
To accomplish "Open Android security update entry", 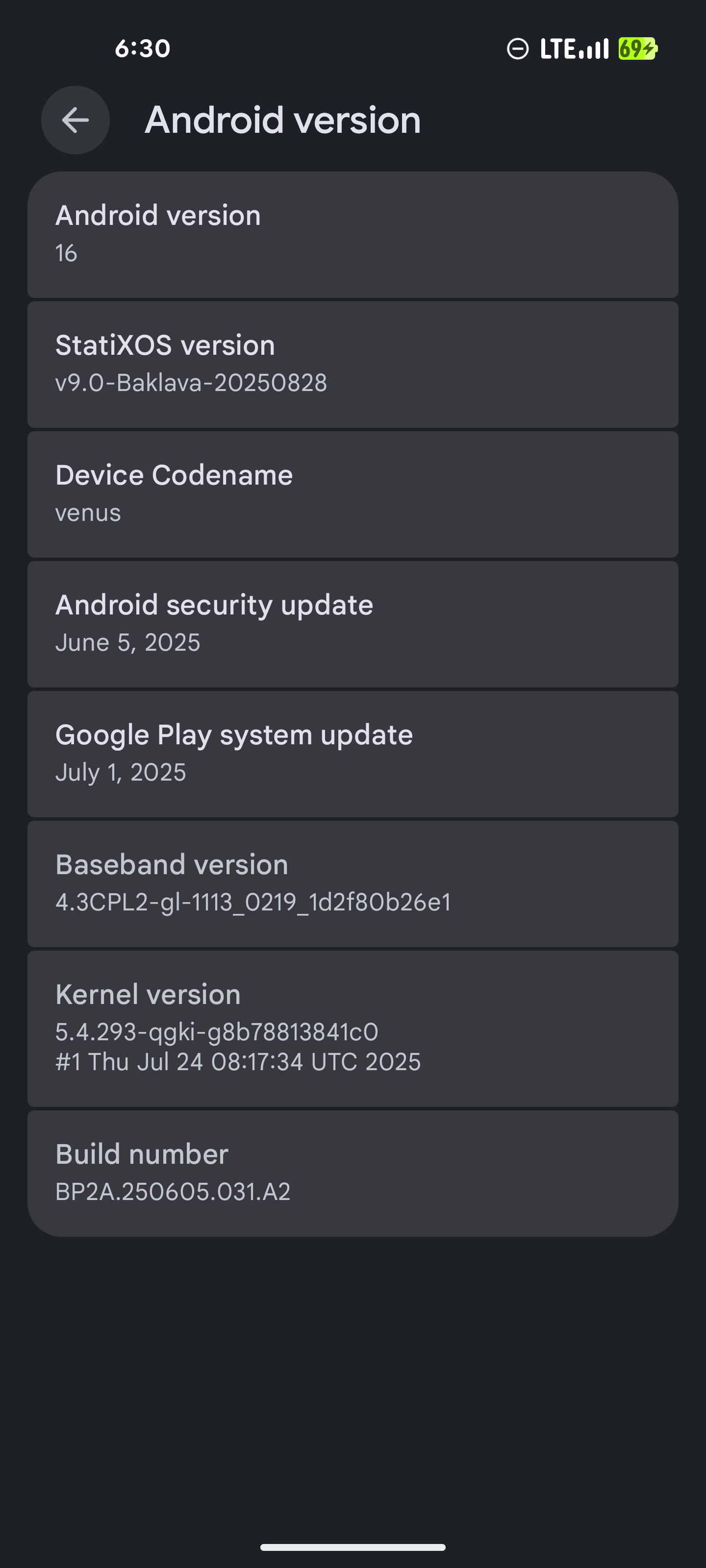I will point(353,625).
